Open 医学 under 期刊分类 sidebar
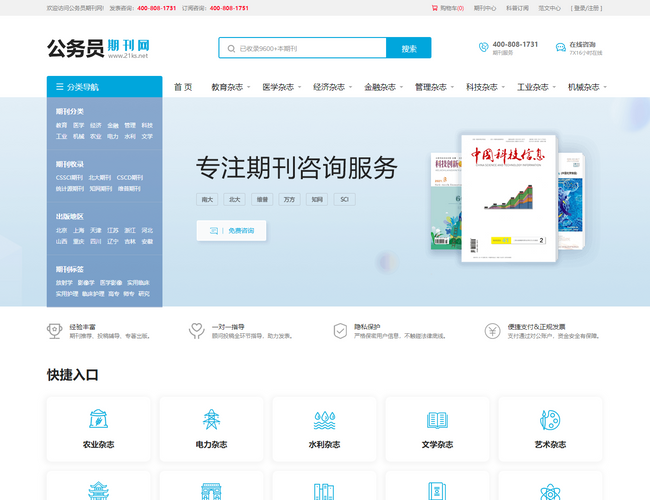Image resolution: width=650 pixels, height=500 pixels. [x=78, y=125]
